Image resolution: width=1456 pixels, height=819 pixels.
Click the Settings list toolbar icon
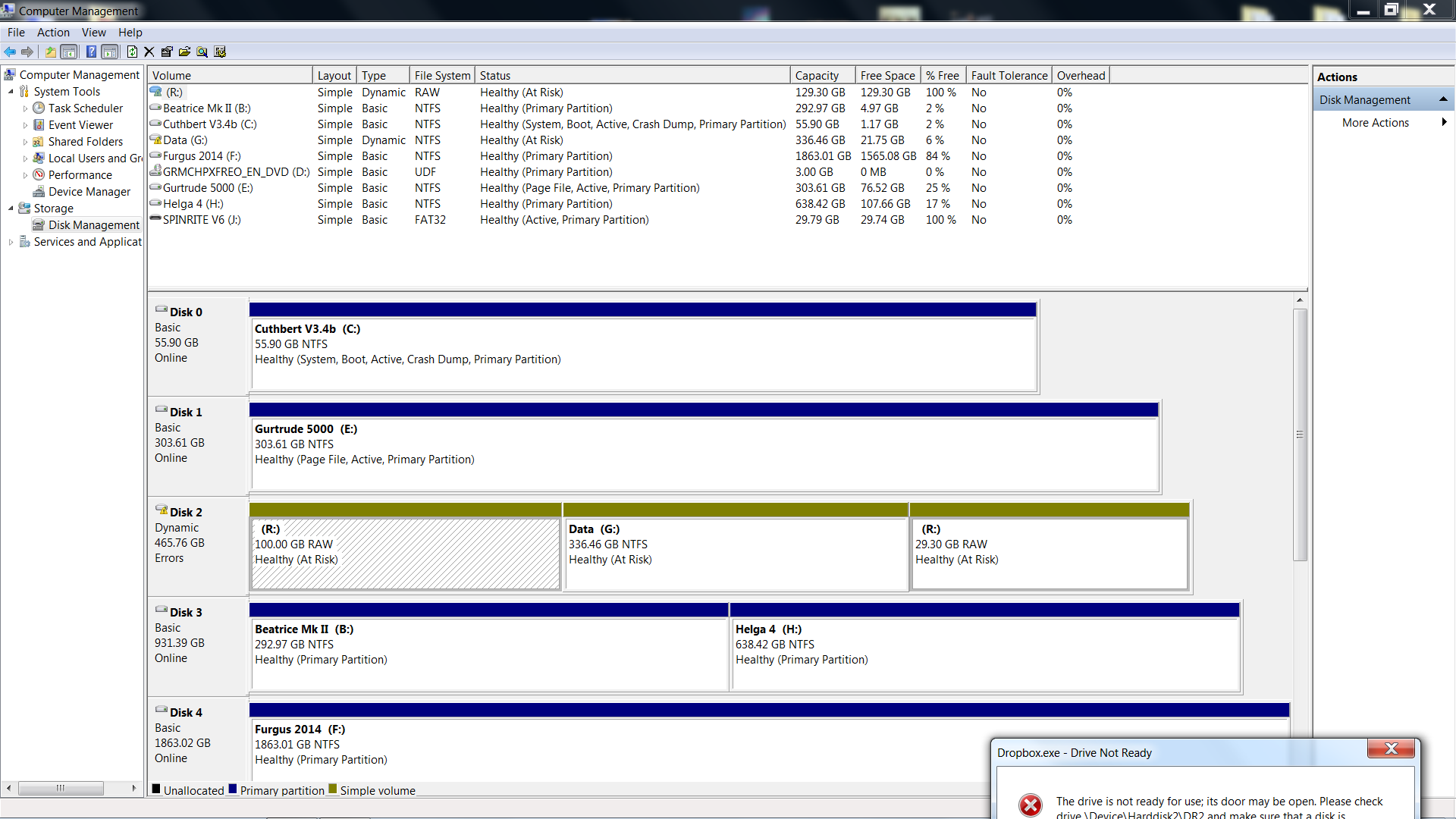point(220,52)
